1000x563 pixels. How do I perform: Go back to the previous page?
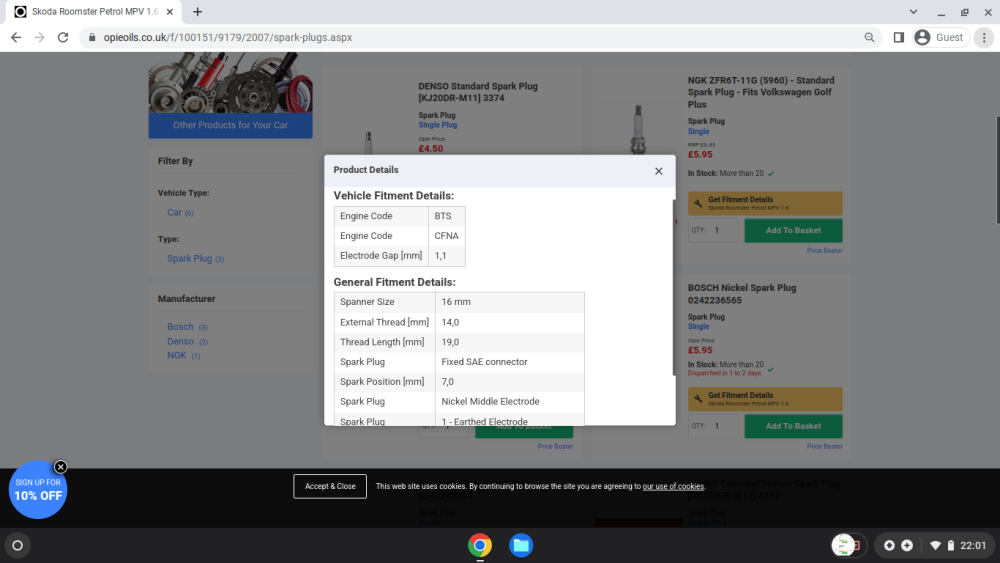pos(16,38)
